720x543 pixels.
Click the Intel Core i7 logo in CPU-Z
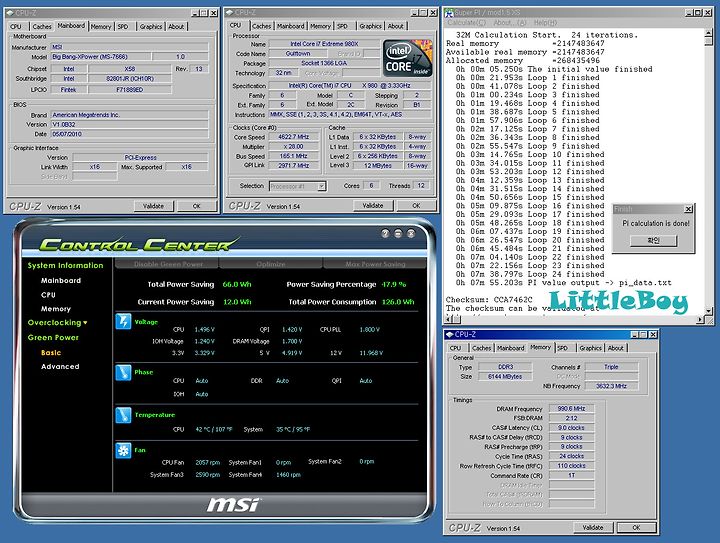coord(407,58)
